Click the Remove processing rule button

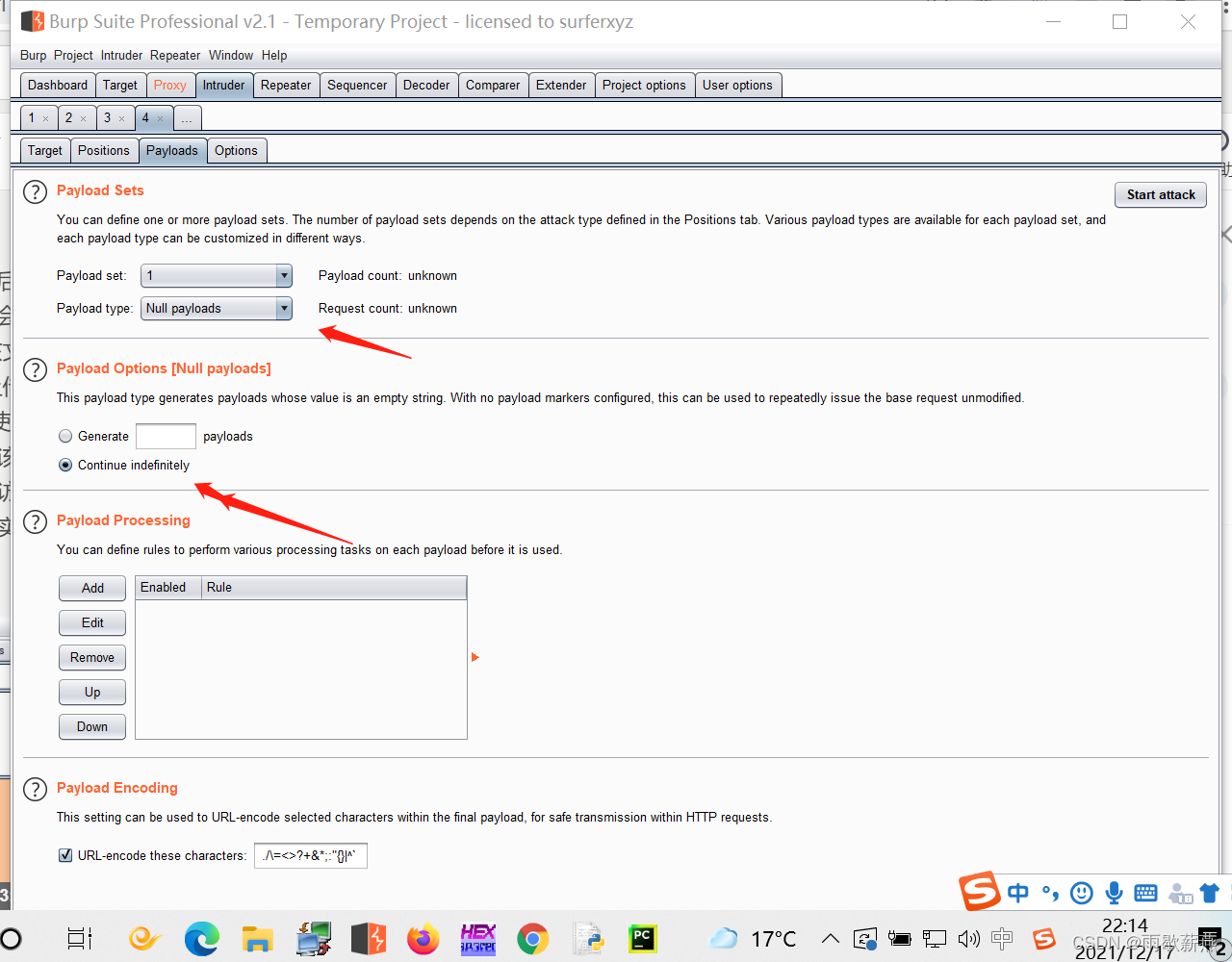[x=92, y=657]
